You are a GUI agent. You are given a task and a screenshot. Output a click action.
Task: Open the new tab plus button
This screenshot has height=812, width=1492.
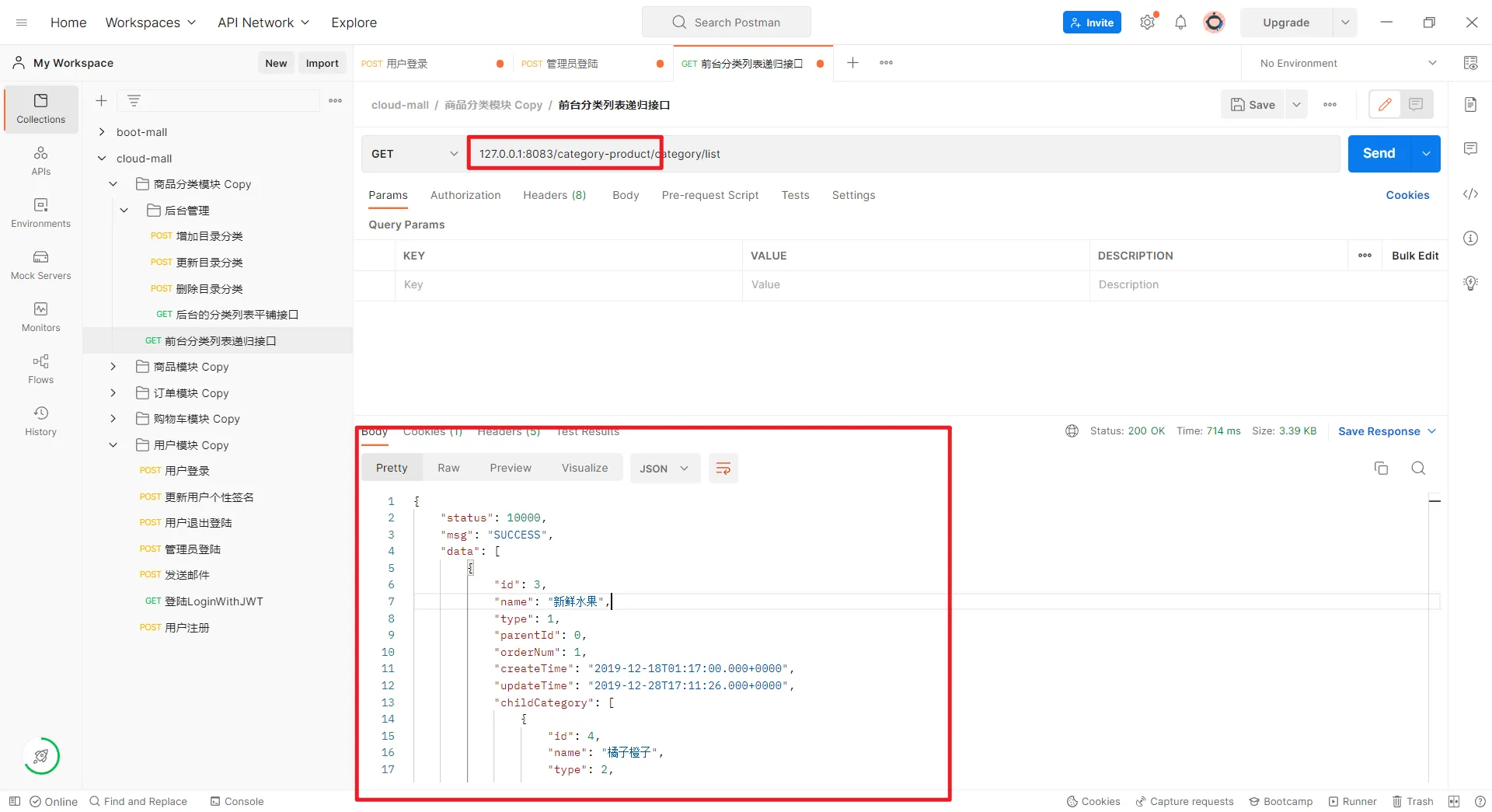tap(852, 63)
